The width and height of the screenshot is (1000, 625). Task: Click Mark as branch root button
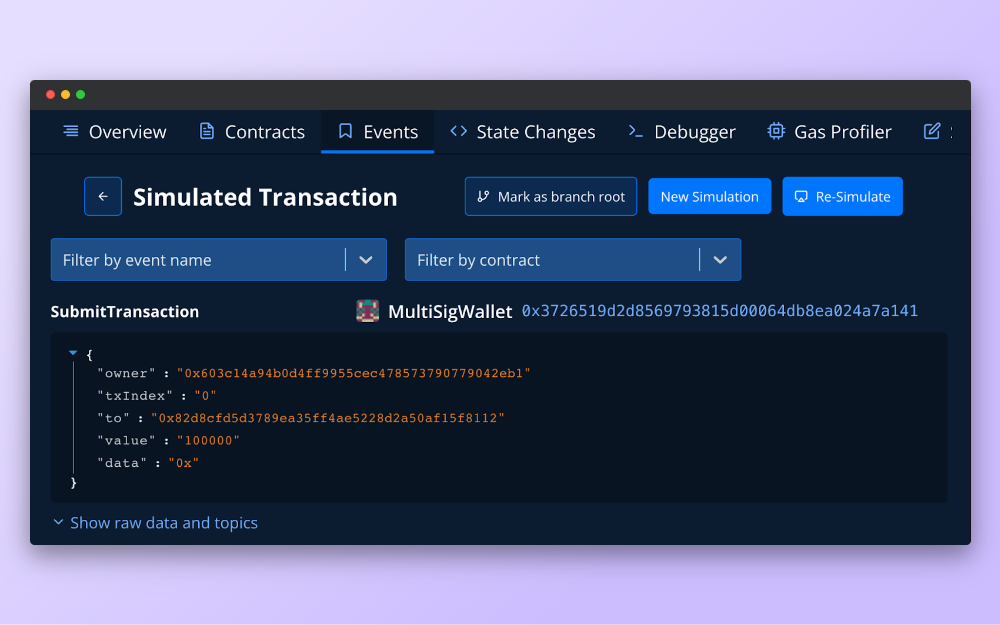click(x=551, y=196)
